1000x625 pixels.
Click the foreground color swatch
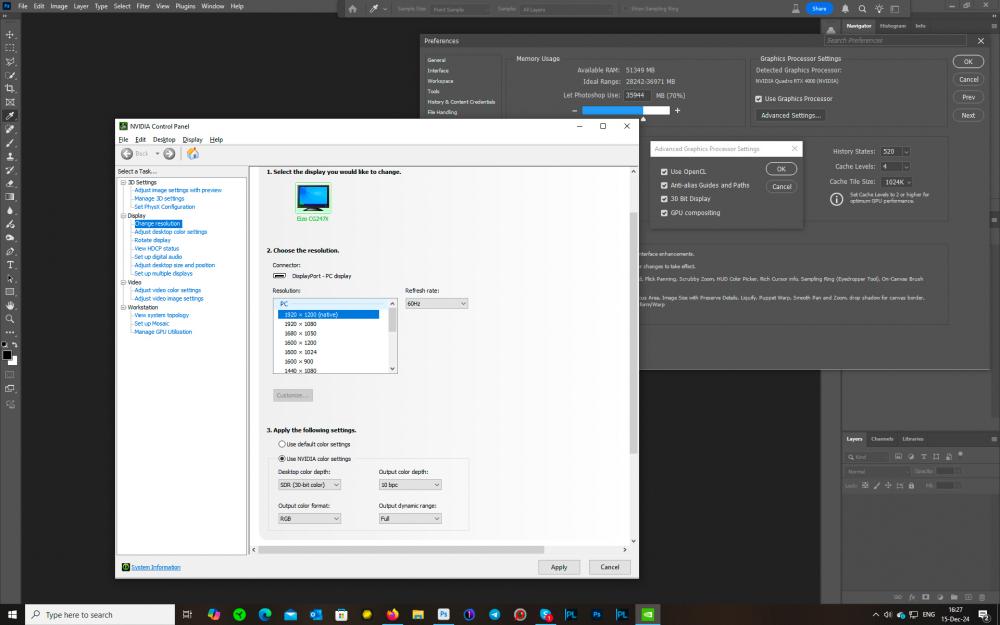pos(6,355)
